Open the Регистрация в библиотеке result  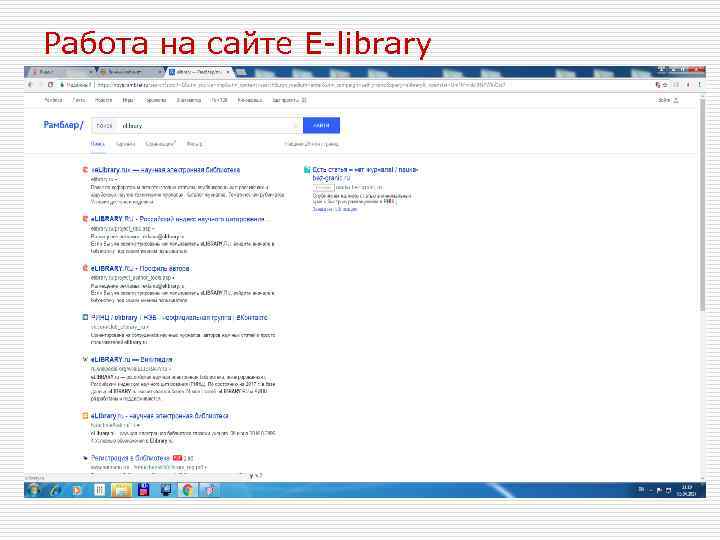point(130,458)
